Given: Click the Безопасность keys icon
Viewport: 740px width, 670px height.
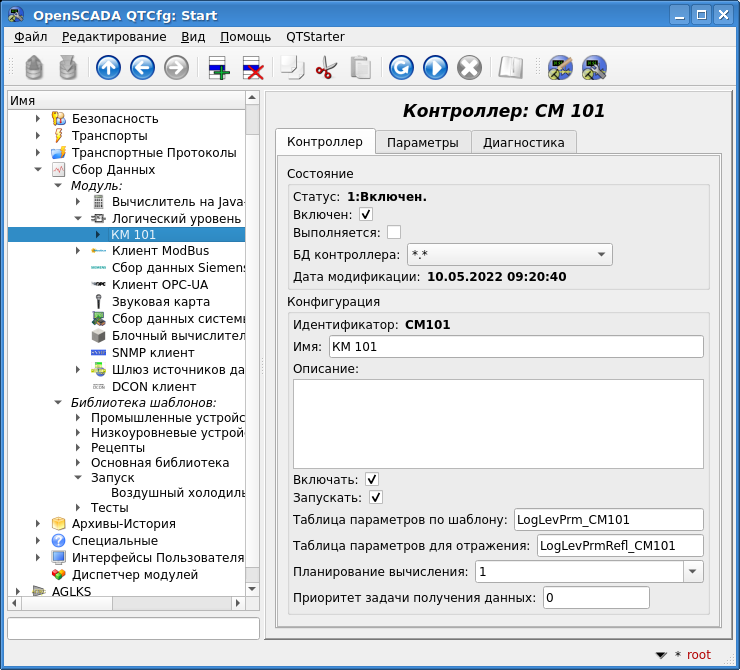Looking at the screenshot, I should [x=59, y=118].
